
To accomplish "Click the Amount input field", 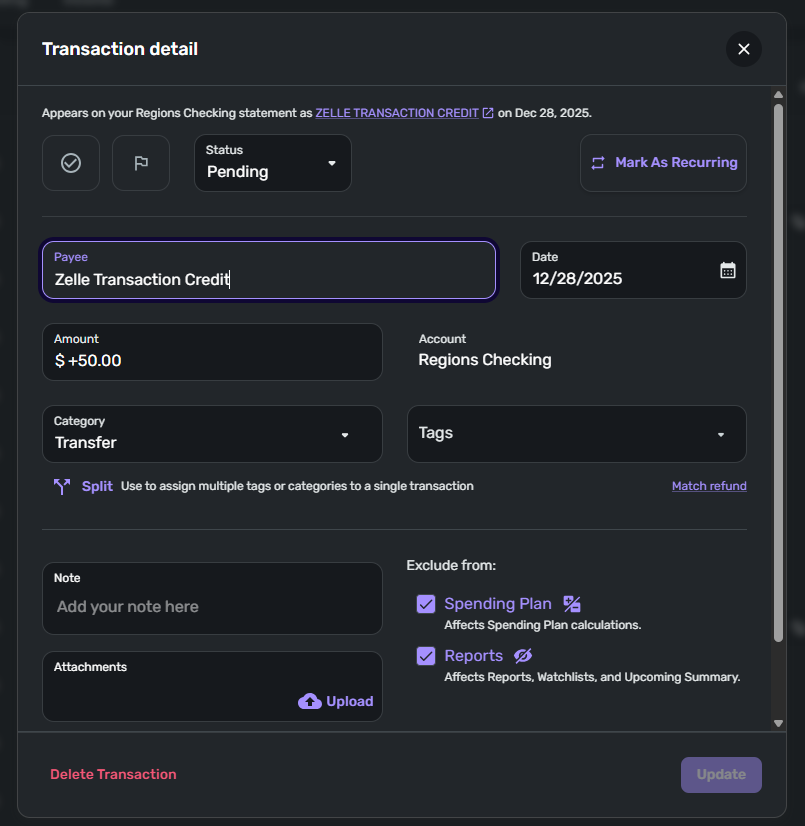I will coord(212,360).
